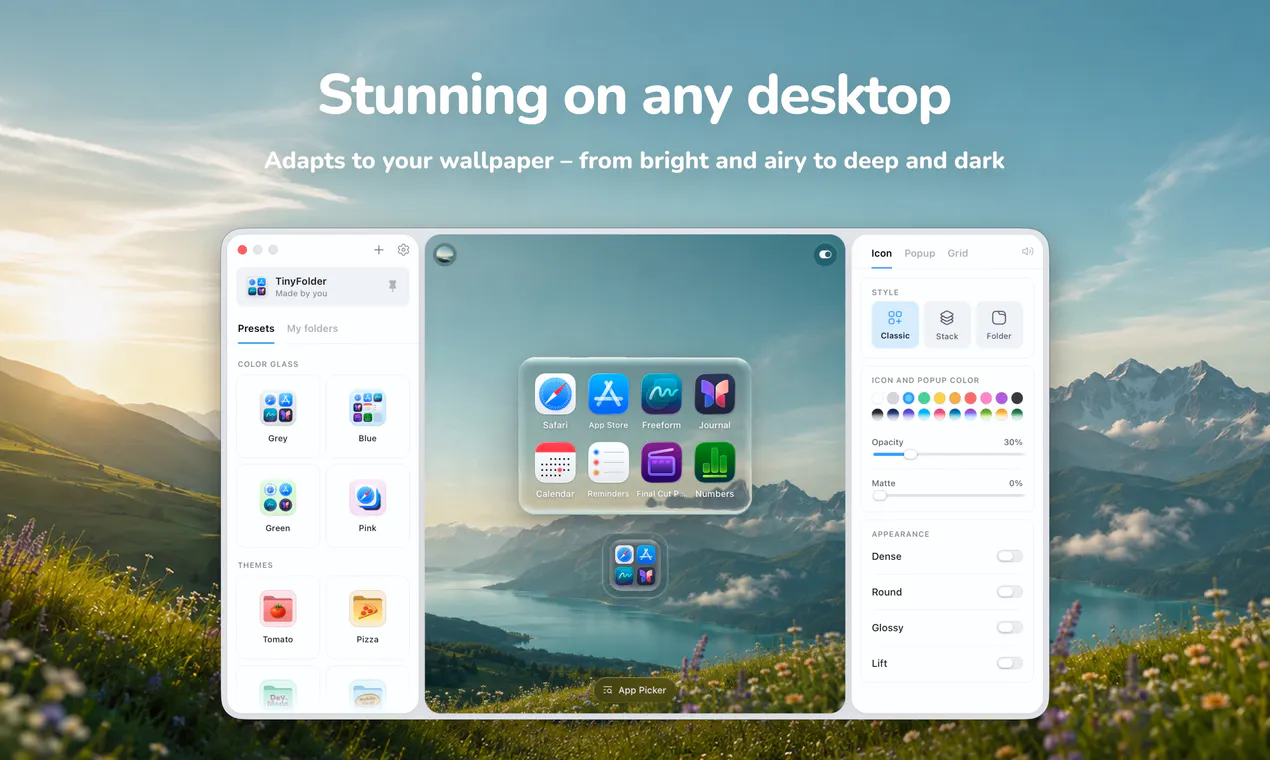The height and width of the screenshot is (760, 1270).
Task: Select the Folder style
Action: click(x=999, y=325)
